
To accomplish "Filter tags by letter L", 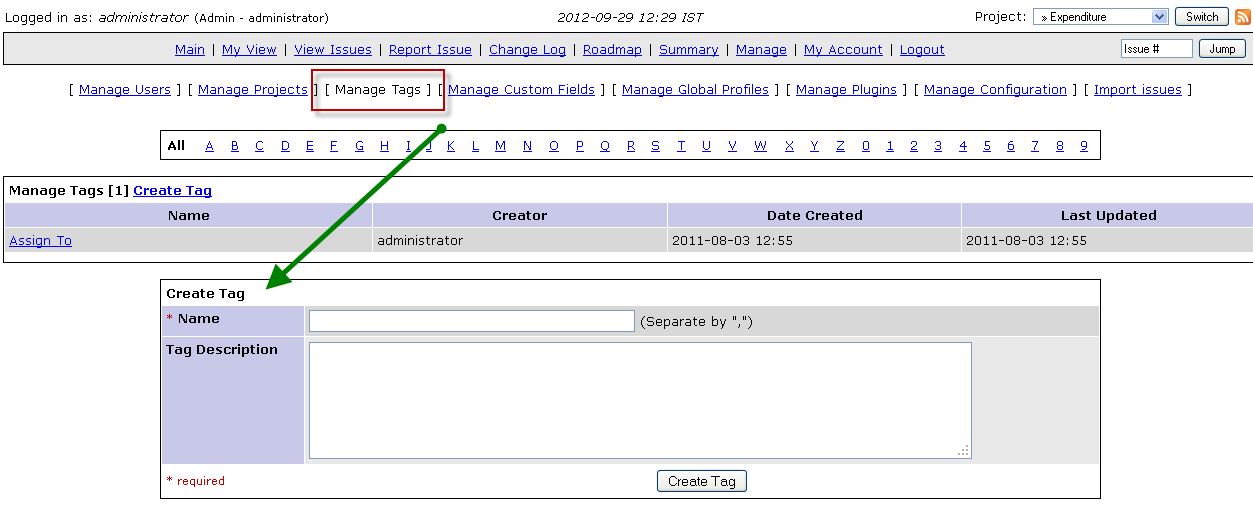I will (x=475, y=146).
